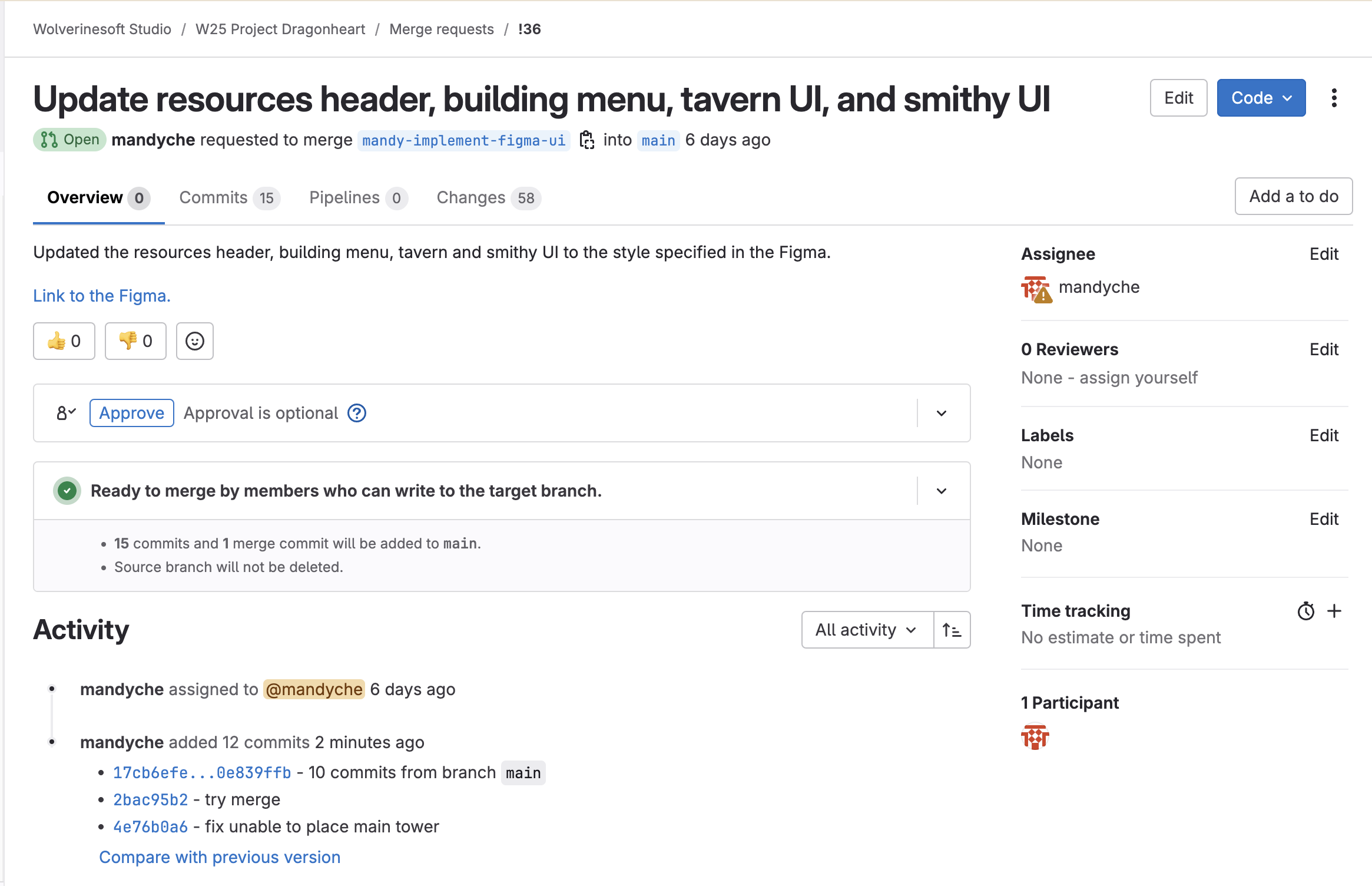1372x886 pixels.
Task: Add time entry with plus icon
Action: click(x=1334, y=611)
